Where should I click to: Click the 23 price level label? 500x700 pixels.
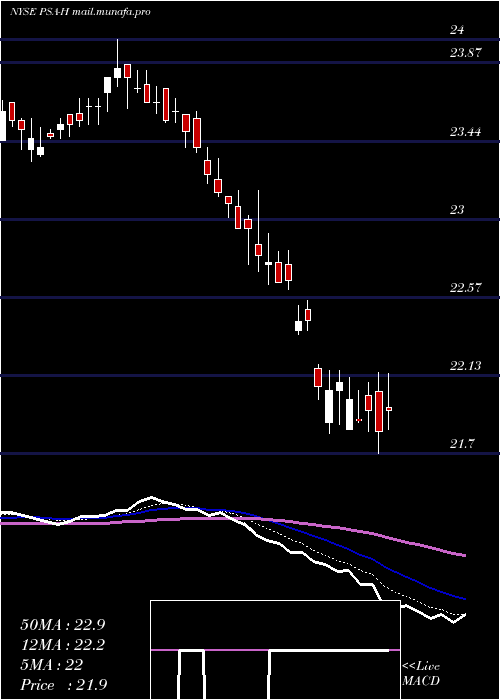457,209
